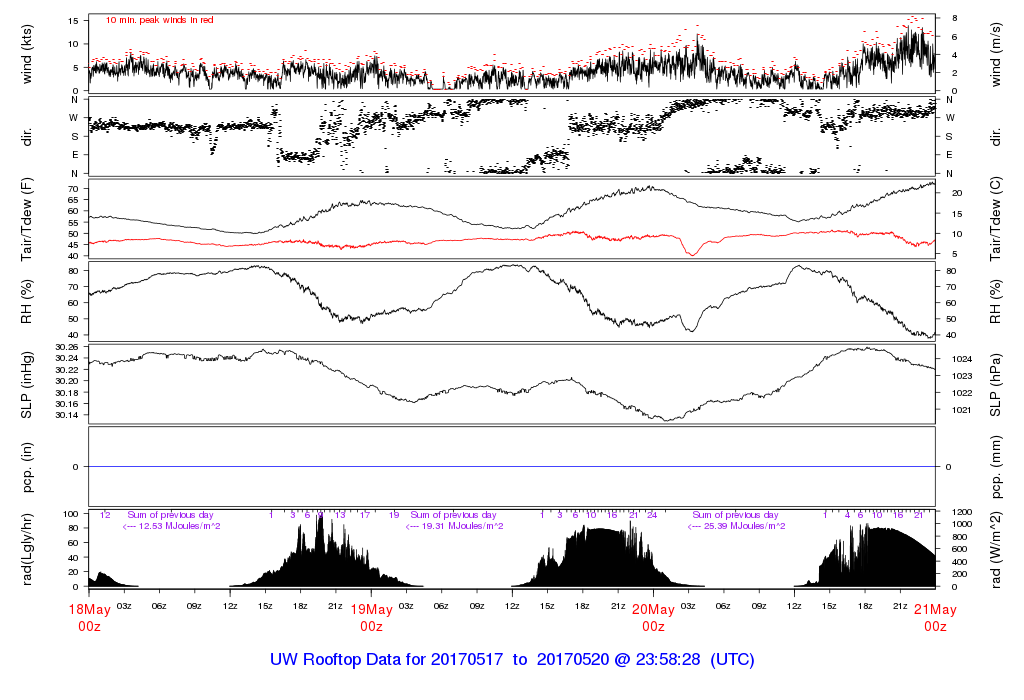Click the 'SLP (hPa)' axis label
This screenshot has width=1024, height=700.
pyautogui.click(x=996, y=382)
